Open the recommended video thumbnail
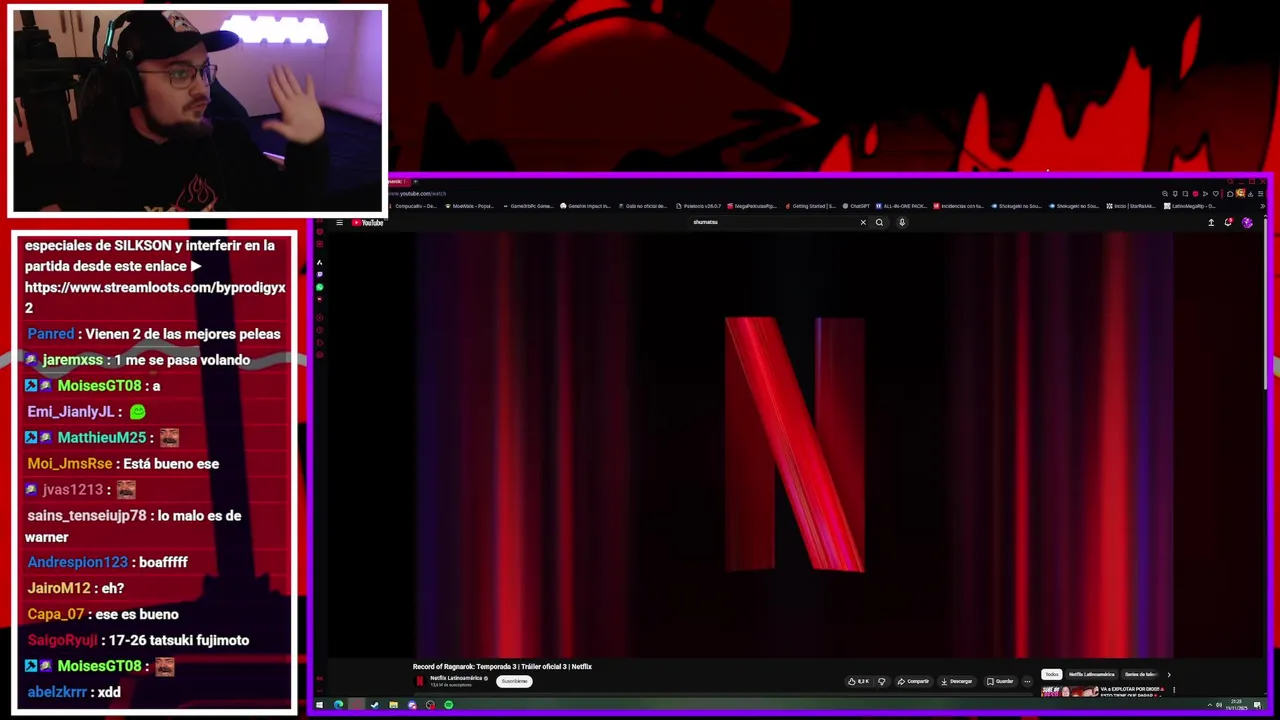The width and height of the screenshot is (1280, 720). click(1070, 691)
